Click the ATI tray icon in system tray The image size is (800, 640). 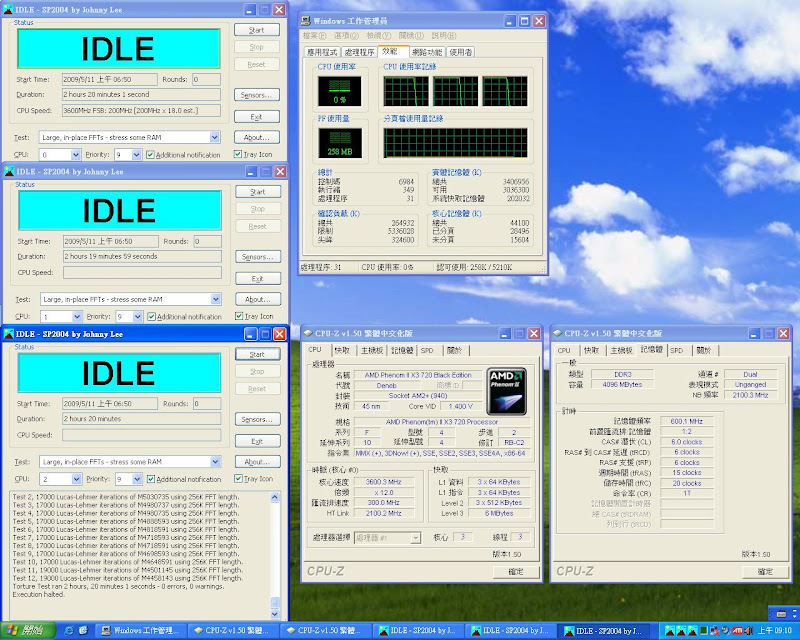(x=737, y=631)
